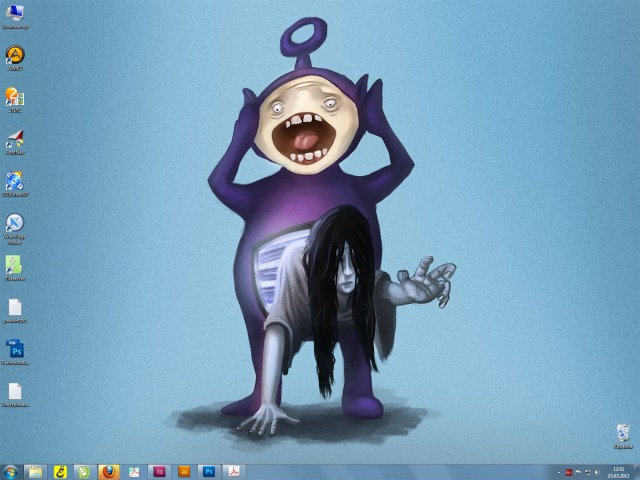Select the Web Page Maker shortcut
Viewport: 640px width, 480px height.
point(15,229)
